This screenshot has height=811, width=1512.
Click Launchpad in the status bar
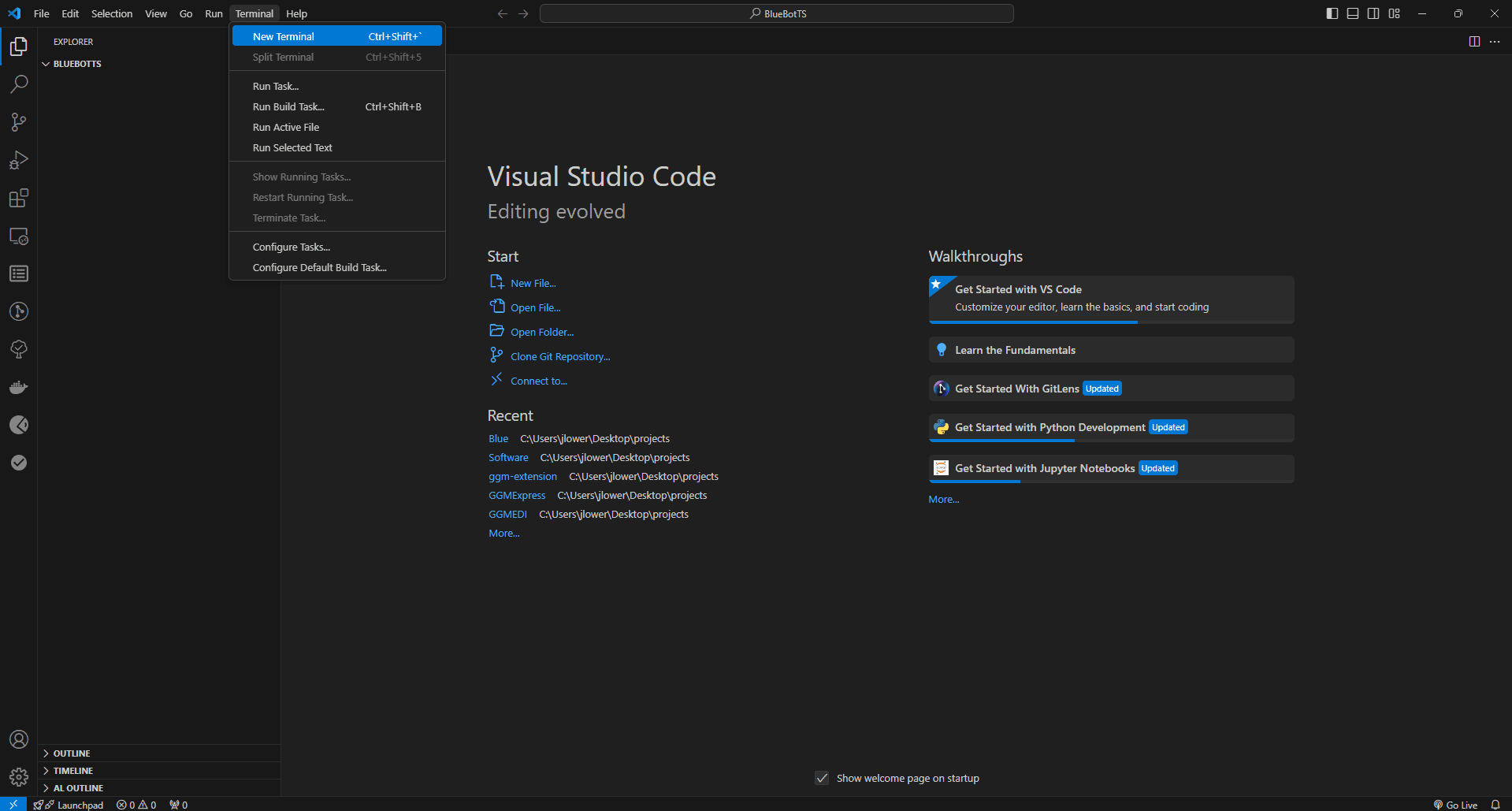(x=69, y=805)
